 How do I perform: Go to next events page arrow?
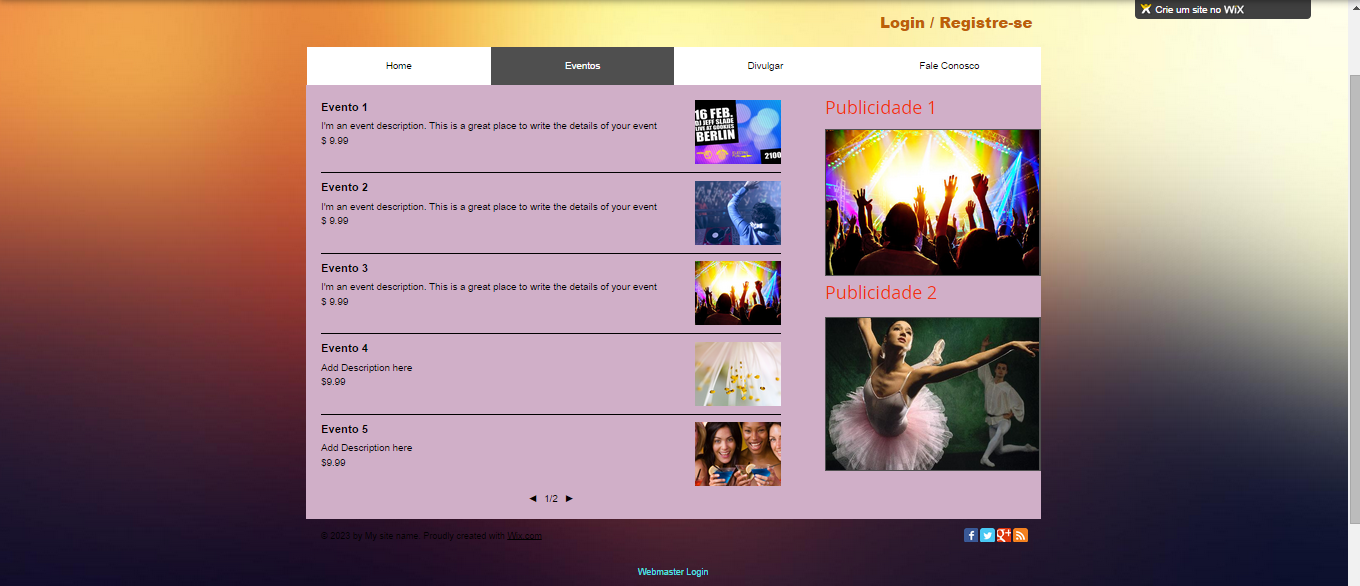pyautogui.click(x=569, y=498)
